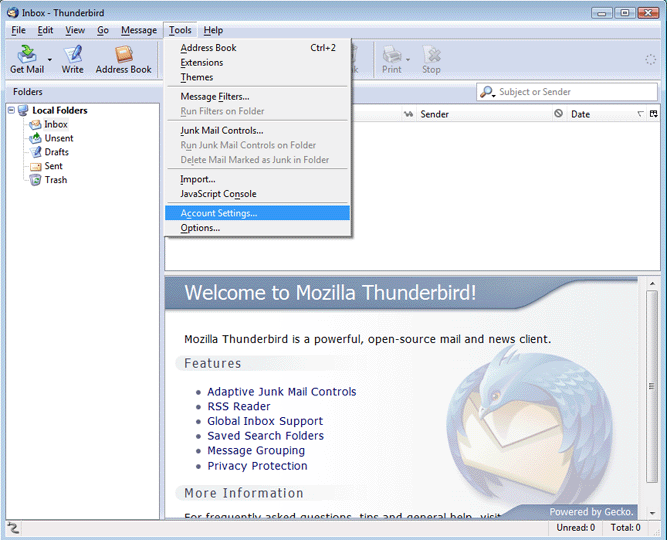Open the File menu
The height and width of the screenshot is (540, 667).
[18, 30]
